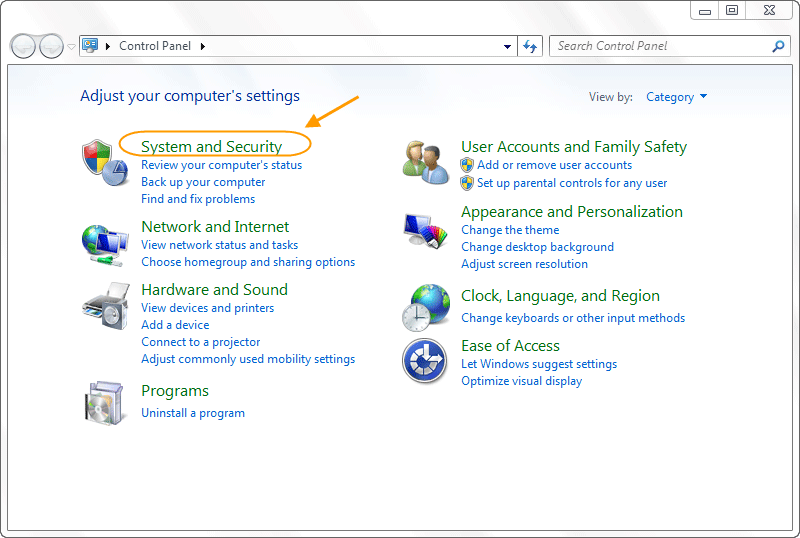Click View devices and printers
This screenshot has width=800, height=538.
208,308
